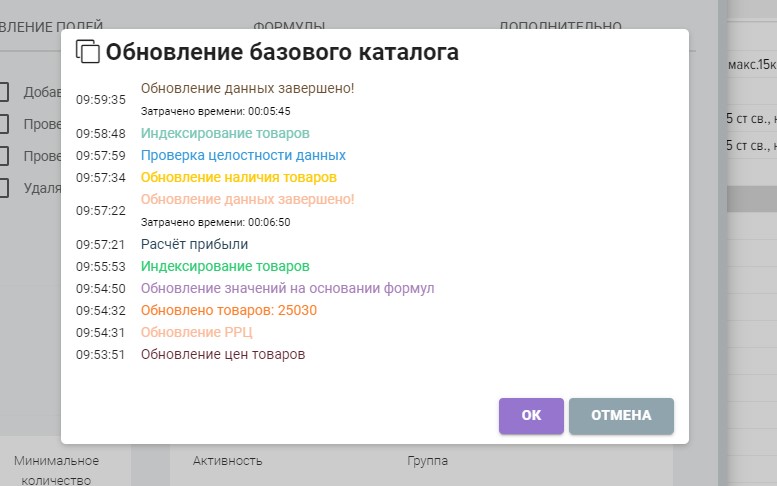The height and width of the screenshot is (486, 777).
Task: Click the 'Активность' column header in the background
Action: click(x=227, y=461)
